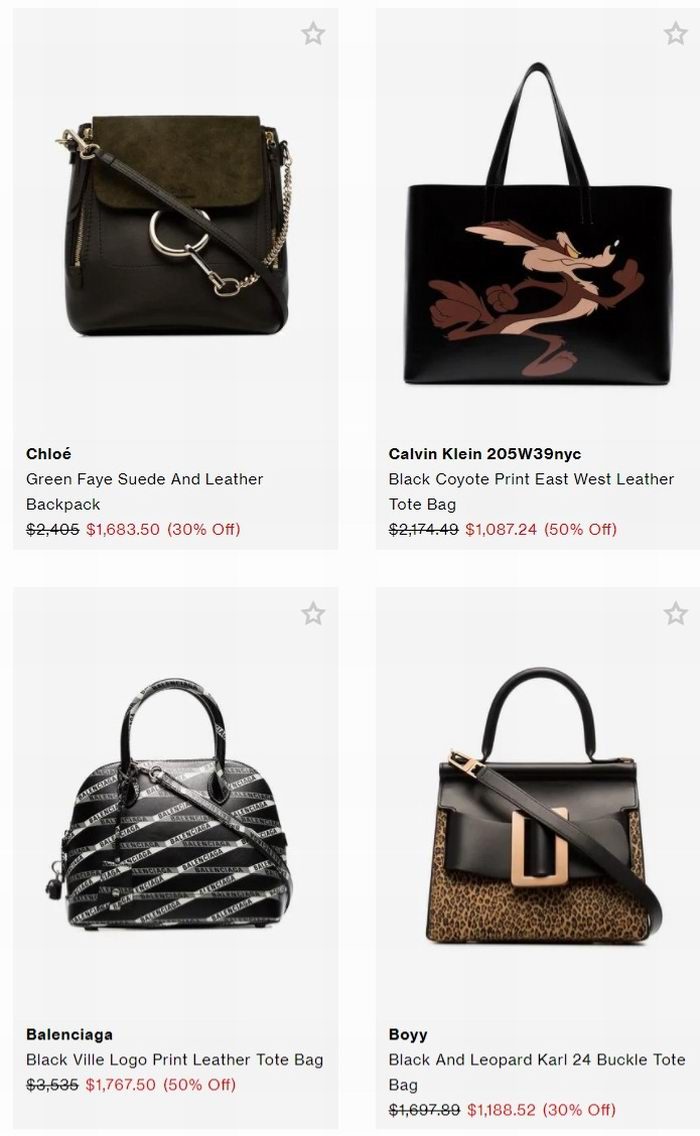Viewport: 700px width, 1136px height.
Task: Save the Boyy Karl bag using its star icon
Action: (675, 614)
